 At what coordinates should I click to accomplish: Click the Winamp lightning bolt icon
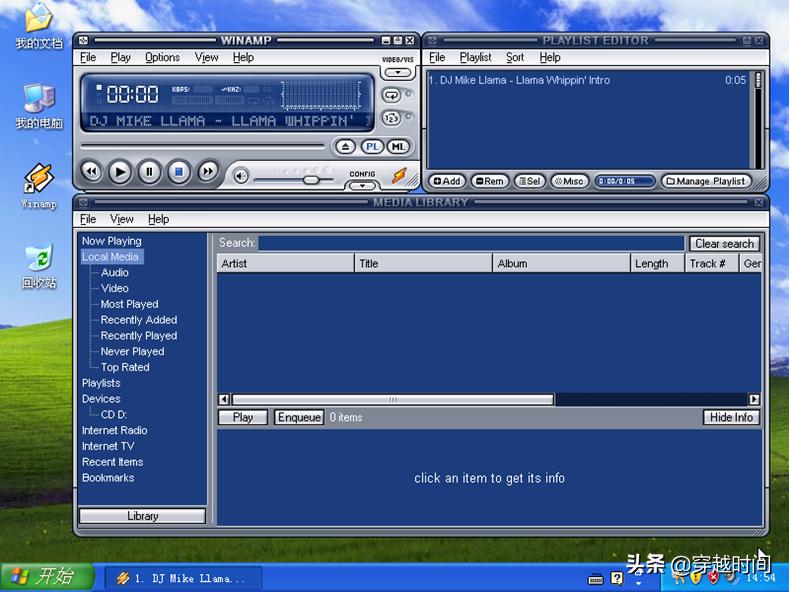pos(399,176)
